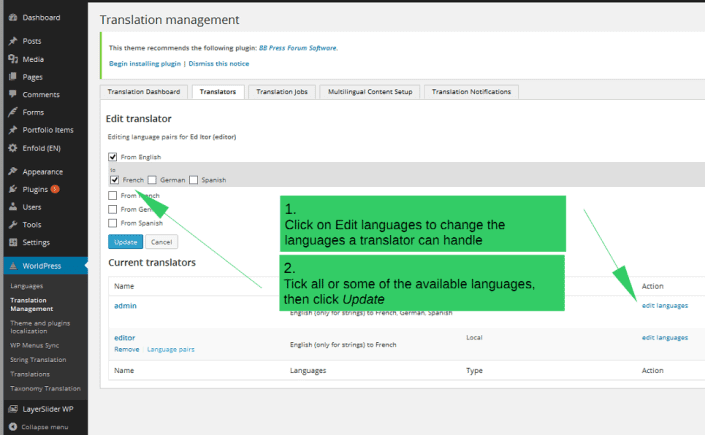
Task: Click Begin installing plugin link
Action: tap(145, 63)
